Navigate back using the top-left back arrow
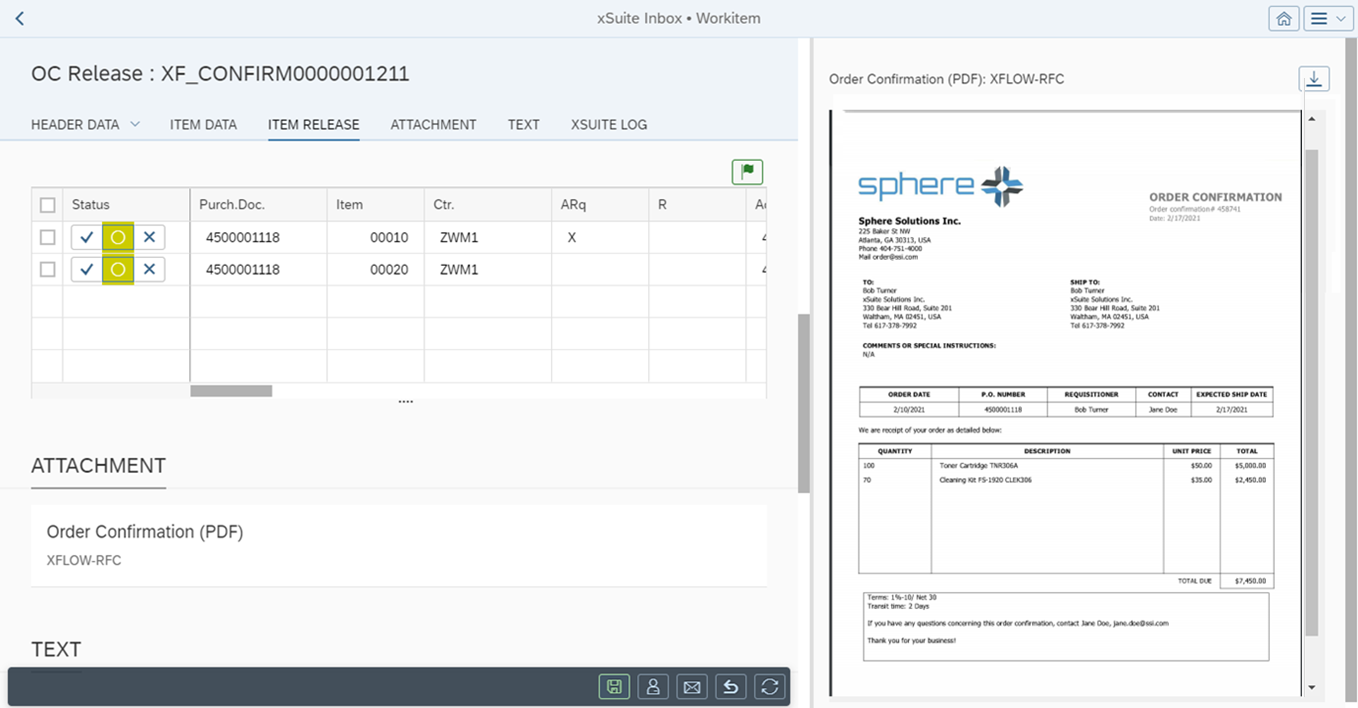The height and width of the screenshot is (708, 1358). pos(18,18)
